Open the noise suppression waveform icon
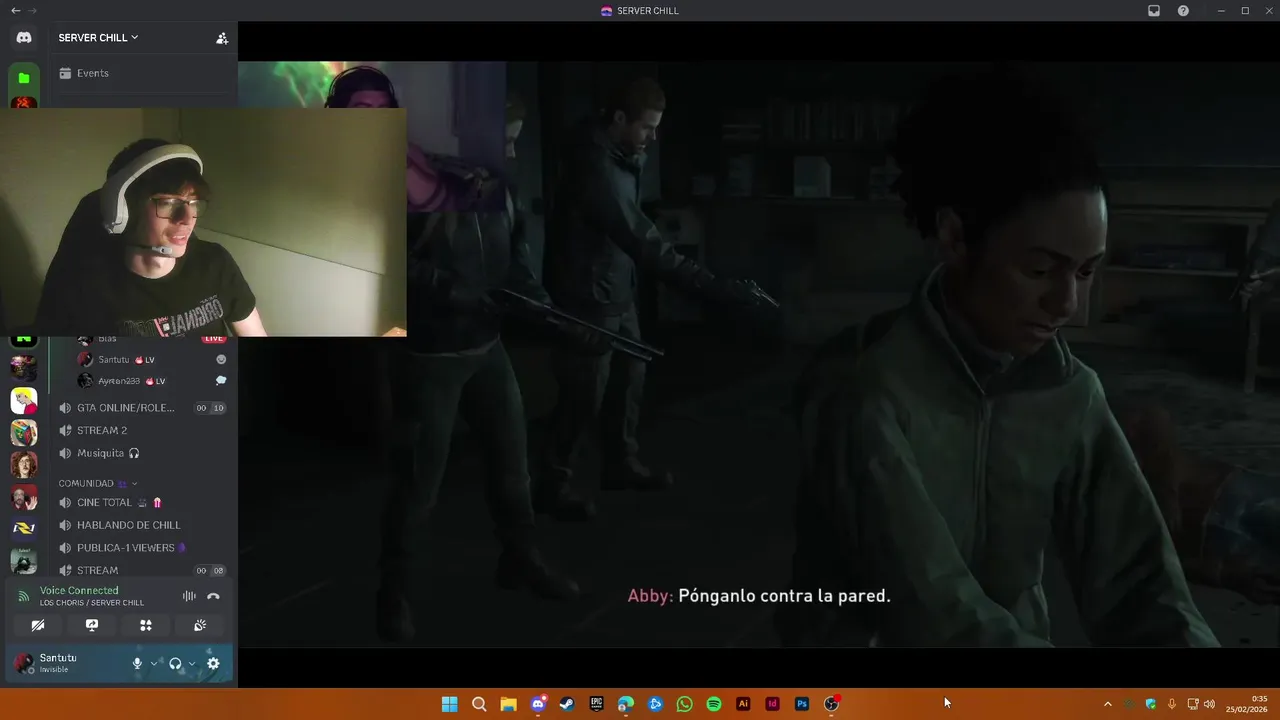1280x720 pixels. coord(189,596)
